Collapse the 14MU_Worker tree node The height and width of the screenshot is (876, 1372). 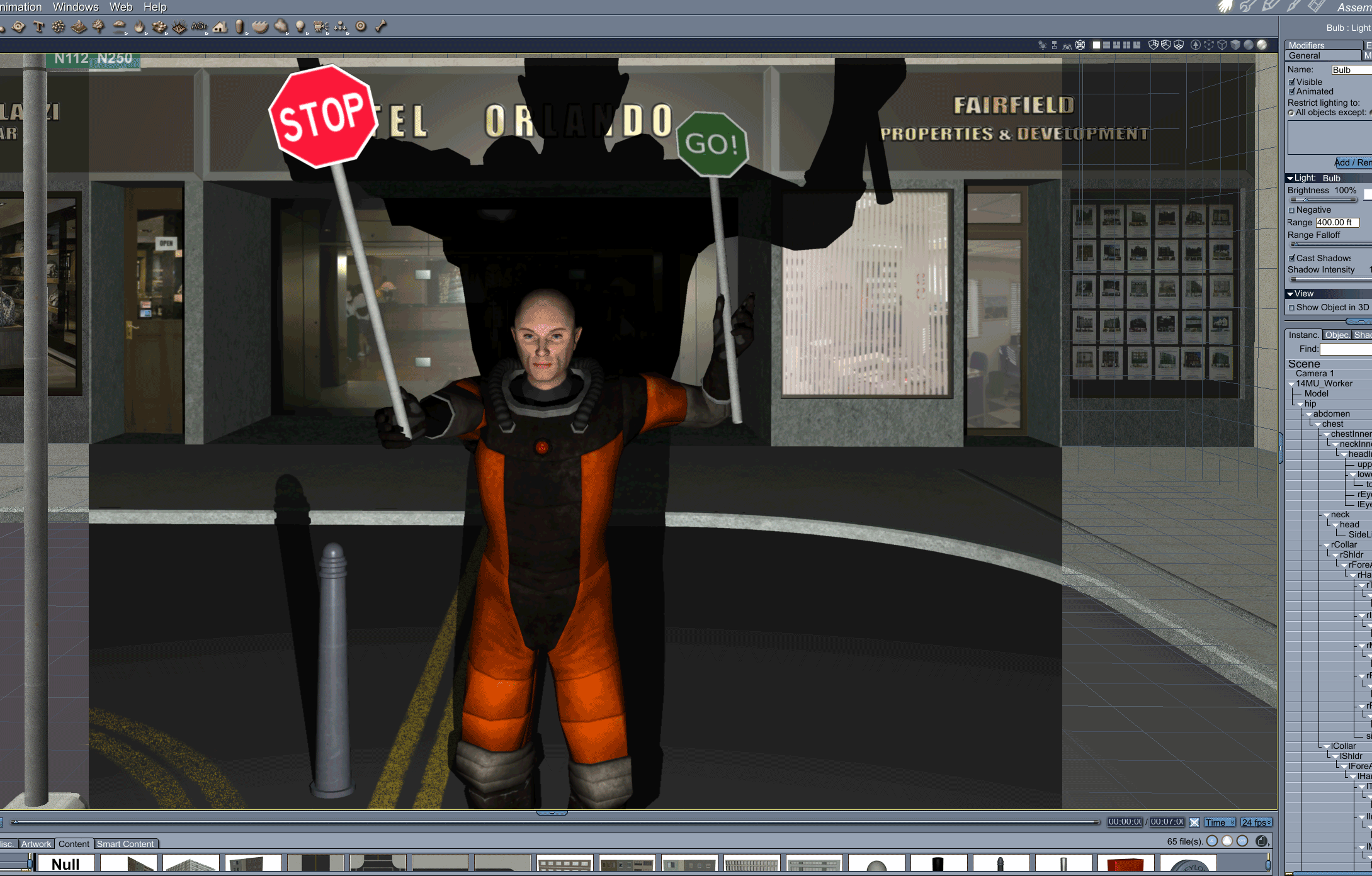click(1291, 384)
